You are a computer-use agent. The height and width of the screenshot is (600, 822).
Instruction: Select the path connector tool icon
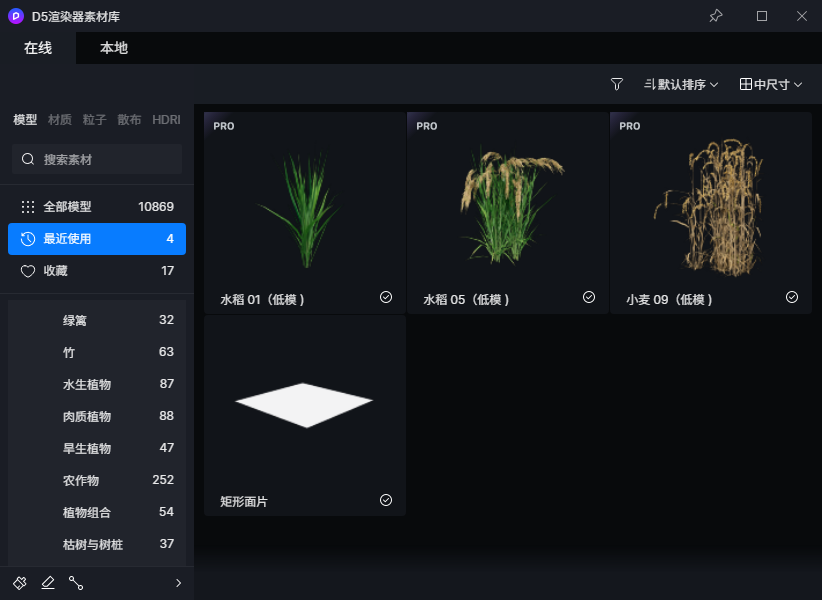tap(76, 583)
